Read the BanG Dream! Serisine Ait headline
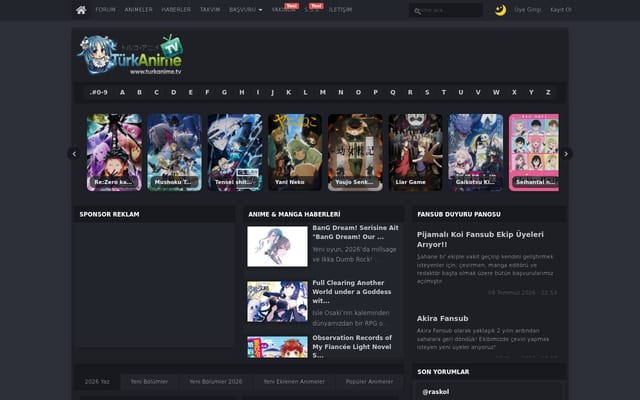Screen dimensions: 640x400 (x=355, y=232)
